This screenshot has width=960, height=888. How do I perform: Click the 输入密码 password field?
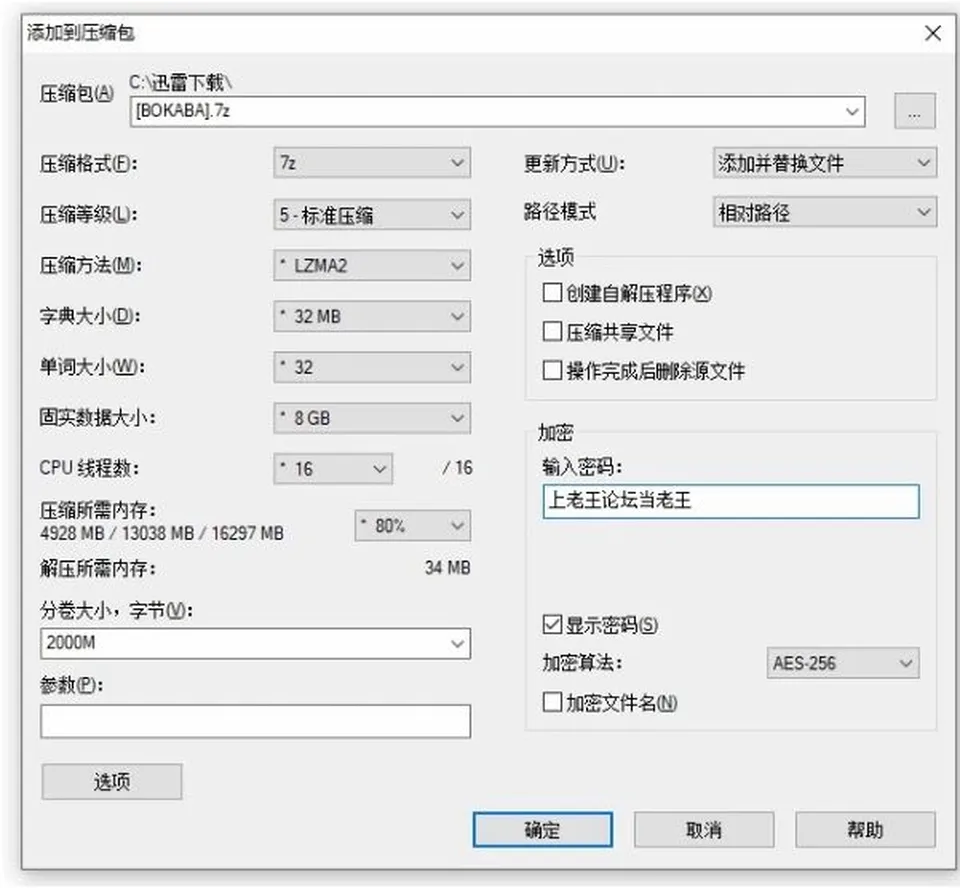coord(731,501)
